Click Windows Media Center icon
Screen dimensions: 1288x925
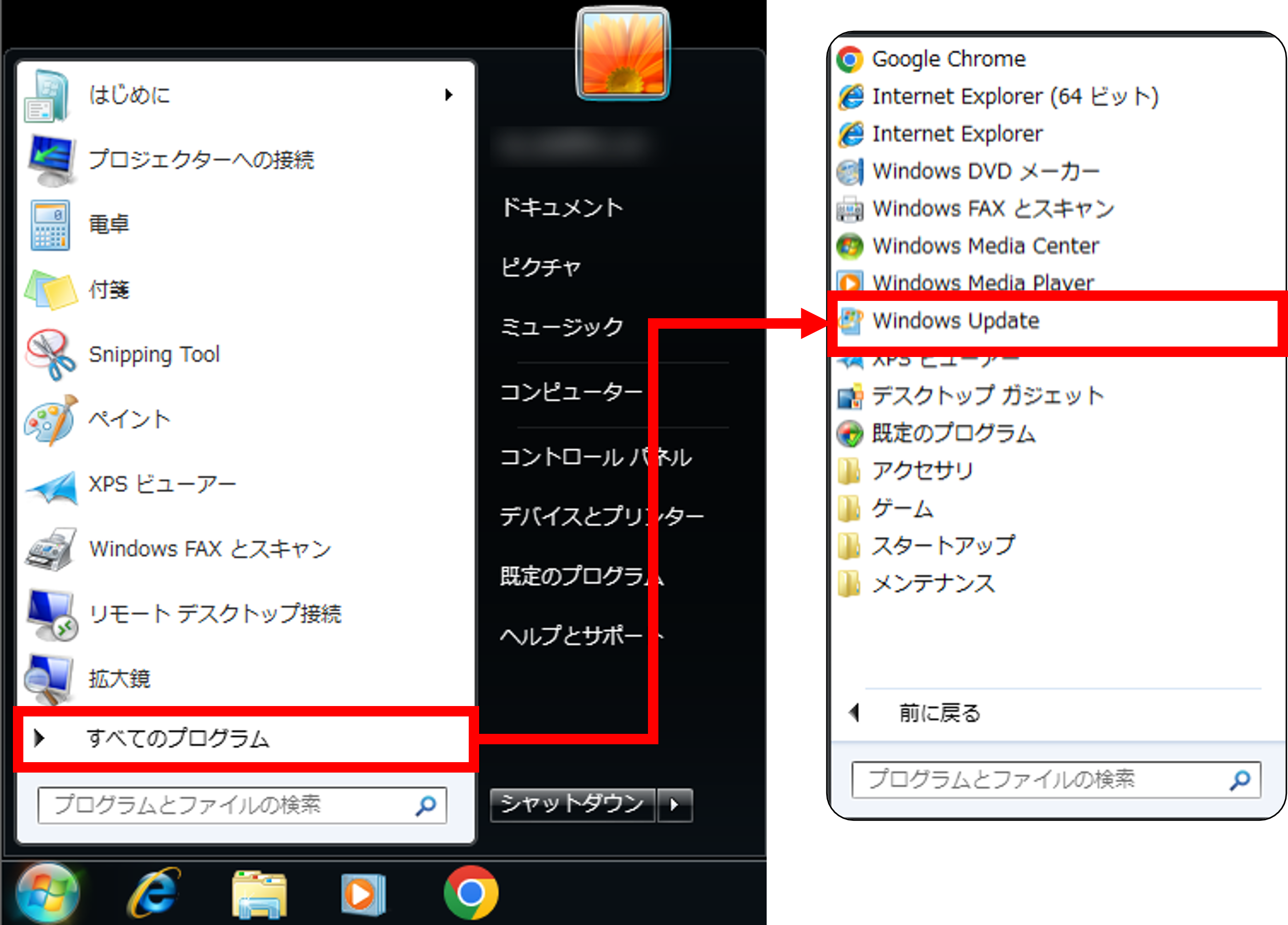850,246
